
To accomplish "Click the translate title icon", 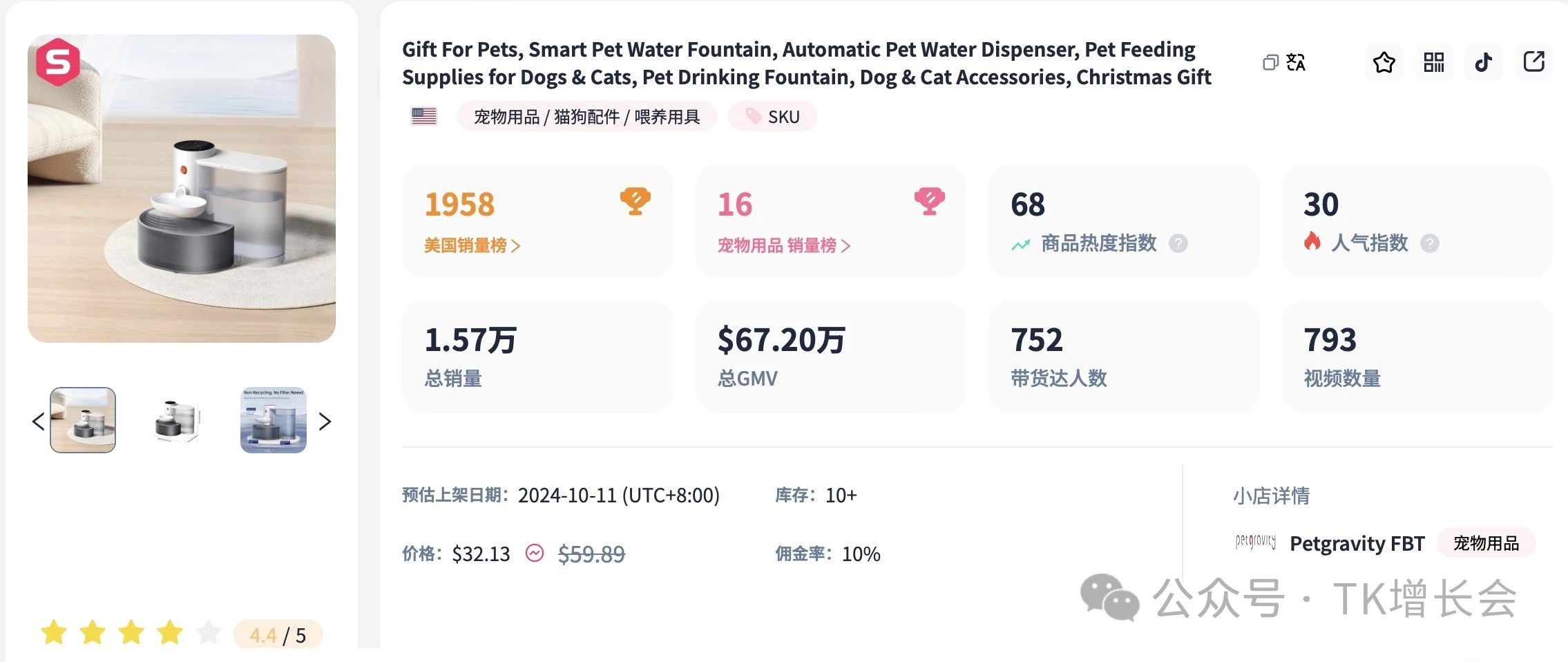I will tap(1296, 63).
